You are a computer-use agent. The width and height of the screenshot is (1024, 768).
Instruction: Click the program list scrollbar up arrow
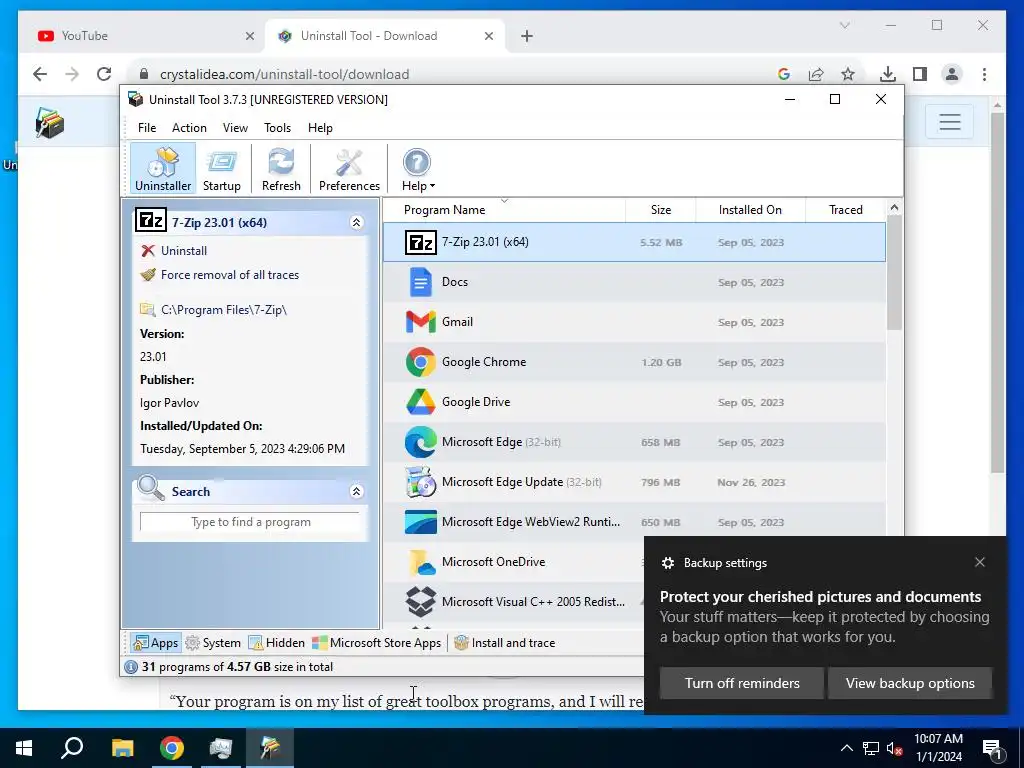tap(894, 208)
